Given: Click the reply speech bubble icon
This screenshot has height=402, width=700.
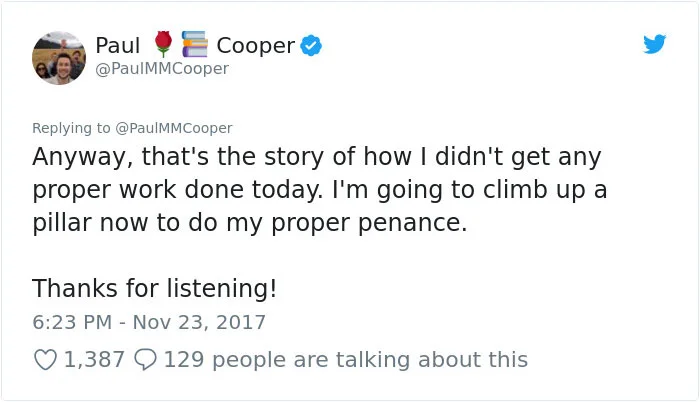Looking at the screenshot, I should tap(146, 360).
